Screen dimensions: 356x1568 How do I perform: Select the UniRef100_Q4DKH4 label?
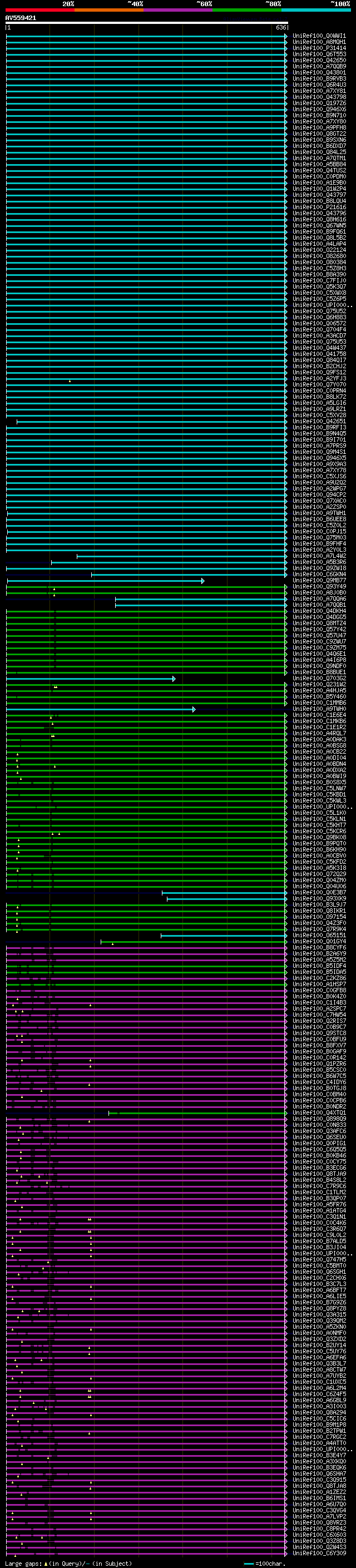(319, 611)
